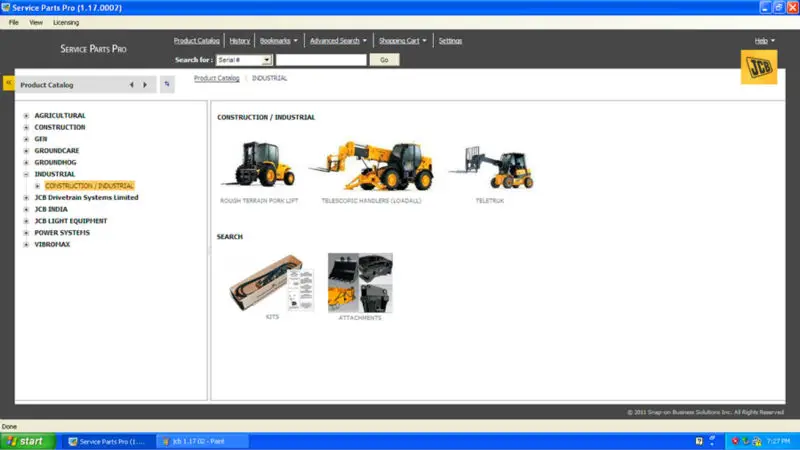Switch to jcb 1.17 02 - Paint taskbar window
The image size is (800, 450).
coord(202,442)
